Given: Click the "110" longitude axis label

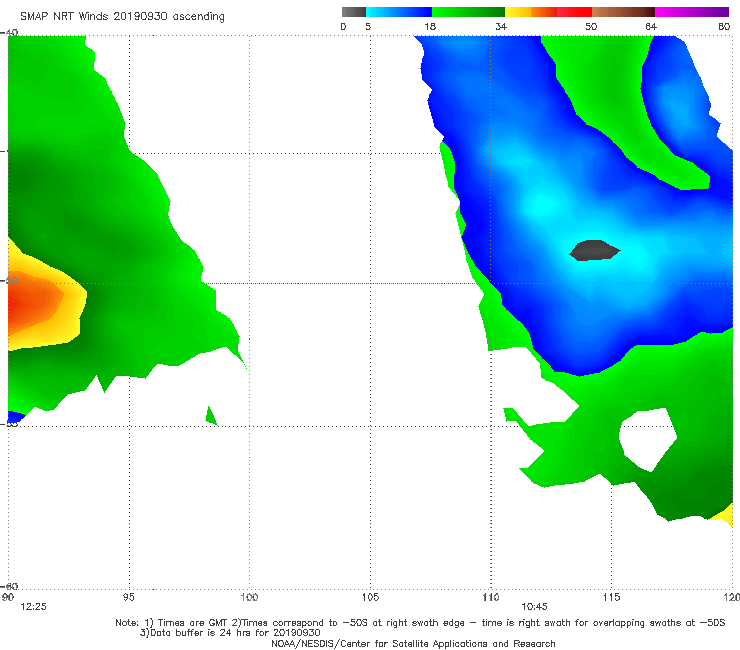Looking at the screenshot, I should point(491,597).
